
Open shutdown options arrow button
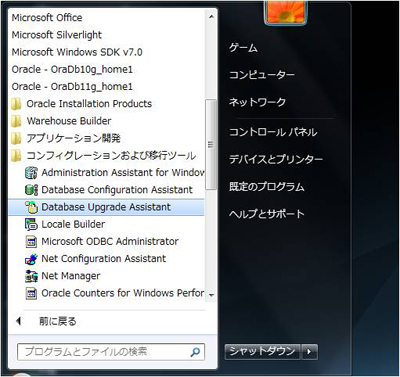pos(309,352)
